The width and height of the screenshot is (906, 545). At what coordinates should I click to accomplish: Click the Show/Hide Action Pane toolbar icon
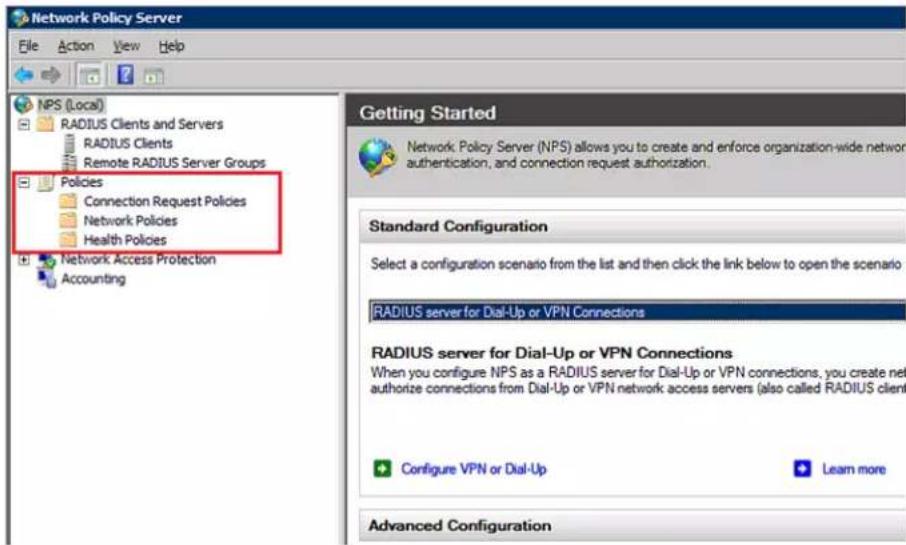pyautogui.click(x=154, y=76)
